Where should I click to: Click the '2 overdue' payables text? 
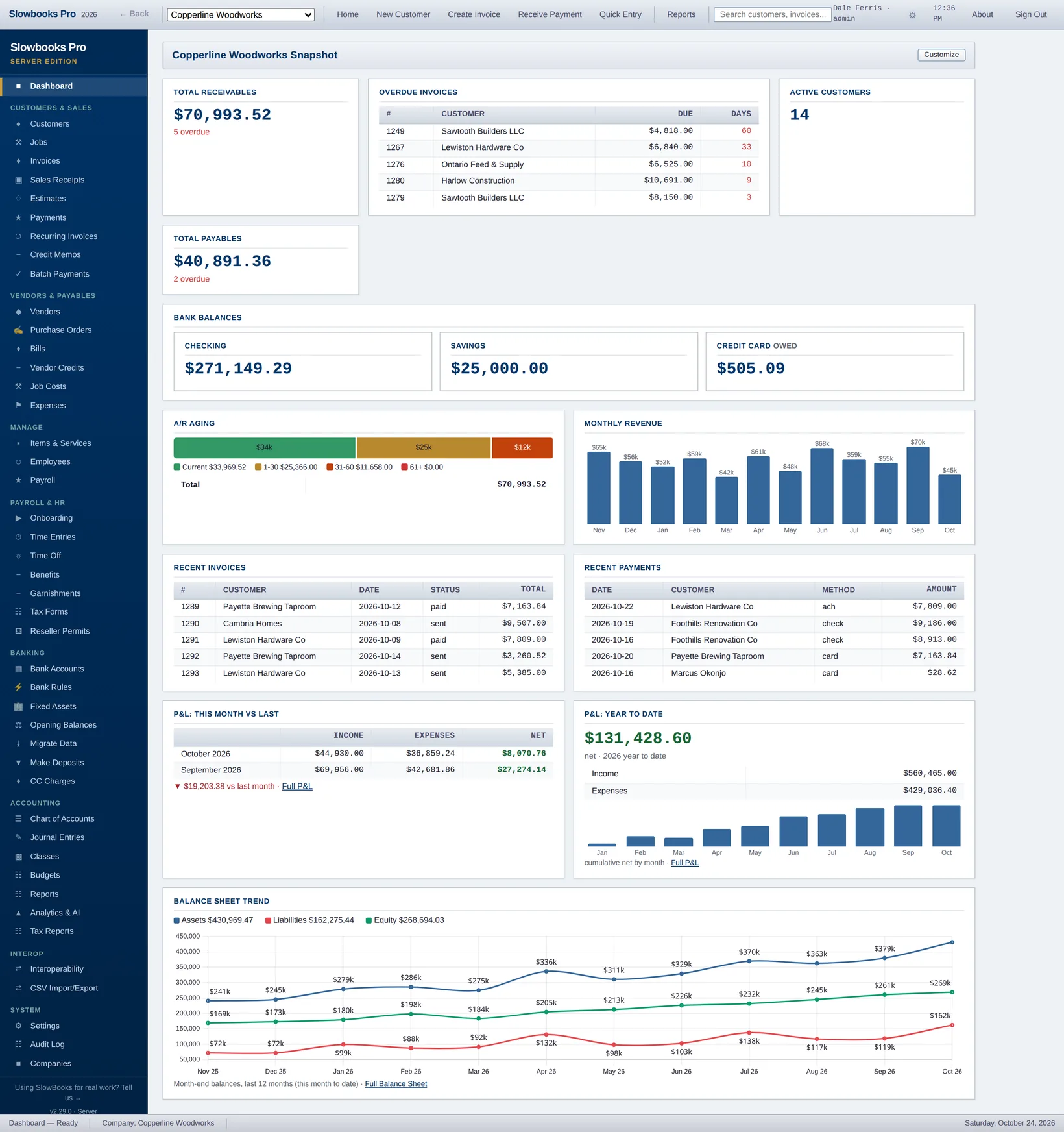point(191,279)
